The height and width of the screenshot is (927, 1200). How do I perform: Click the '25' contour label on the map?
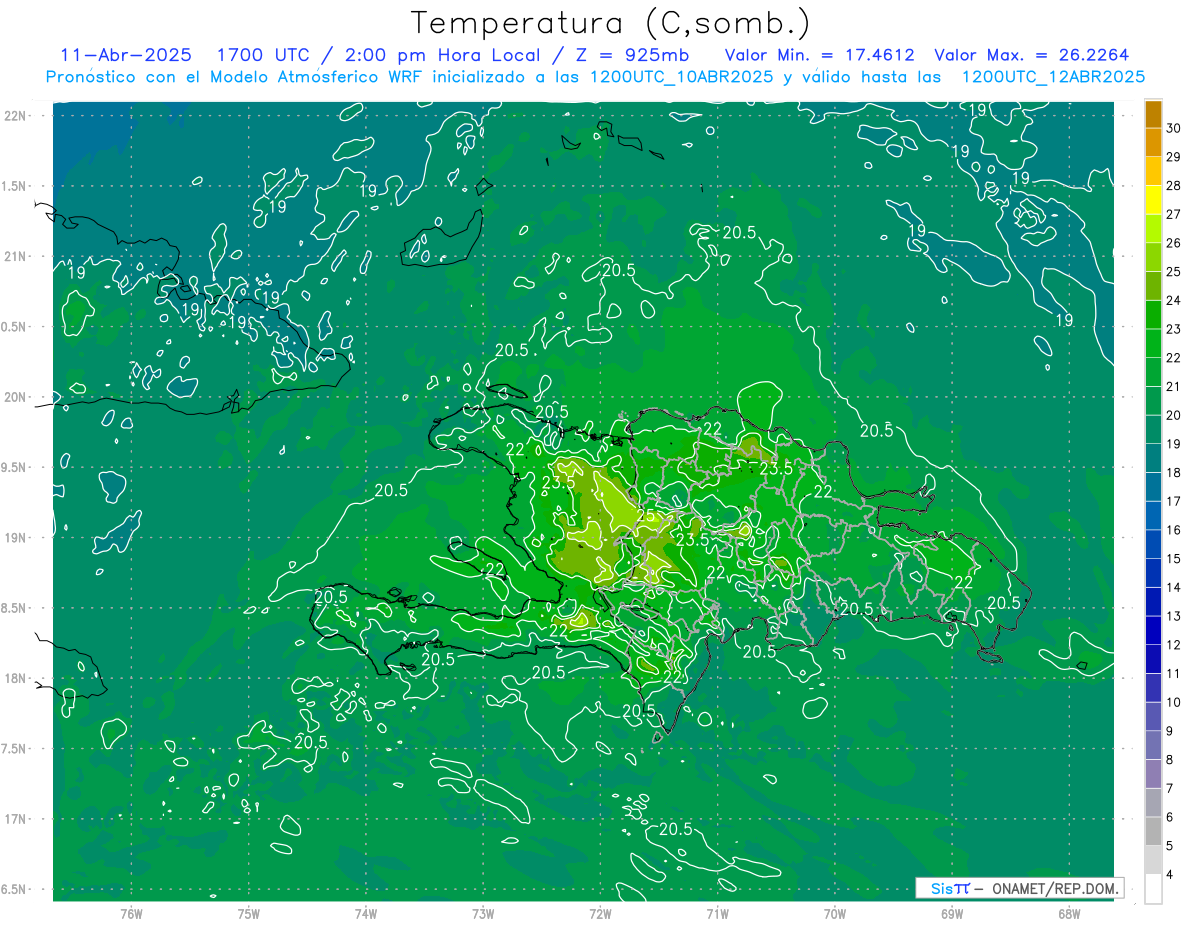pos(646,517)
